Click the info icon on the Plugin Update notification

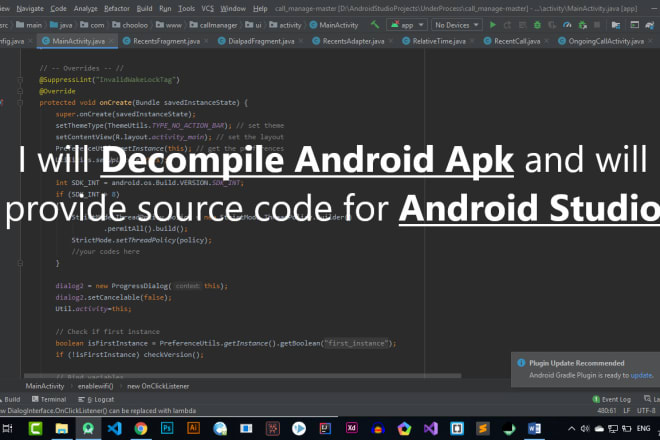coord(521,363)
